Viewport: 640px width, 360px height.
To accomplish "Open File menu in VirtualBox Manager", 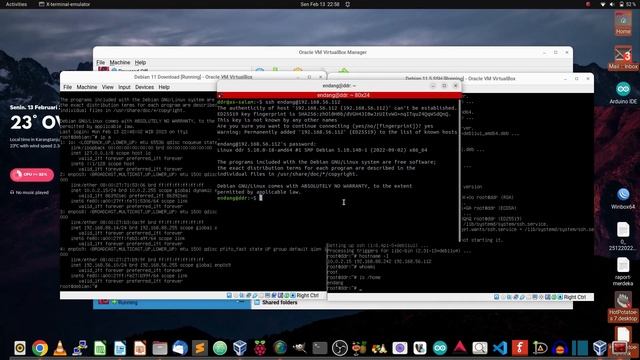I will coord(100,62).
